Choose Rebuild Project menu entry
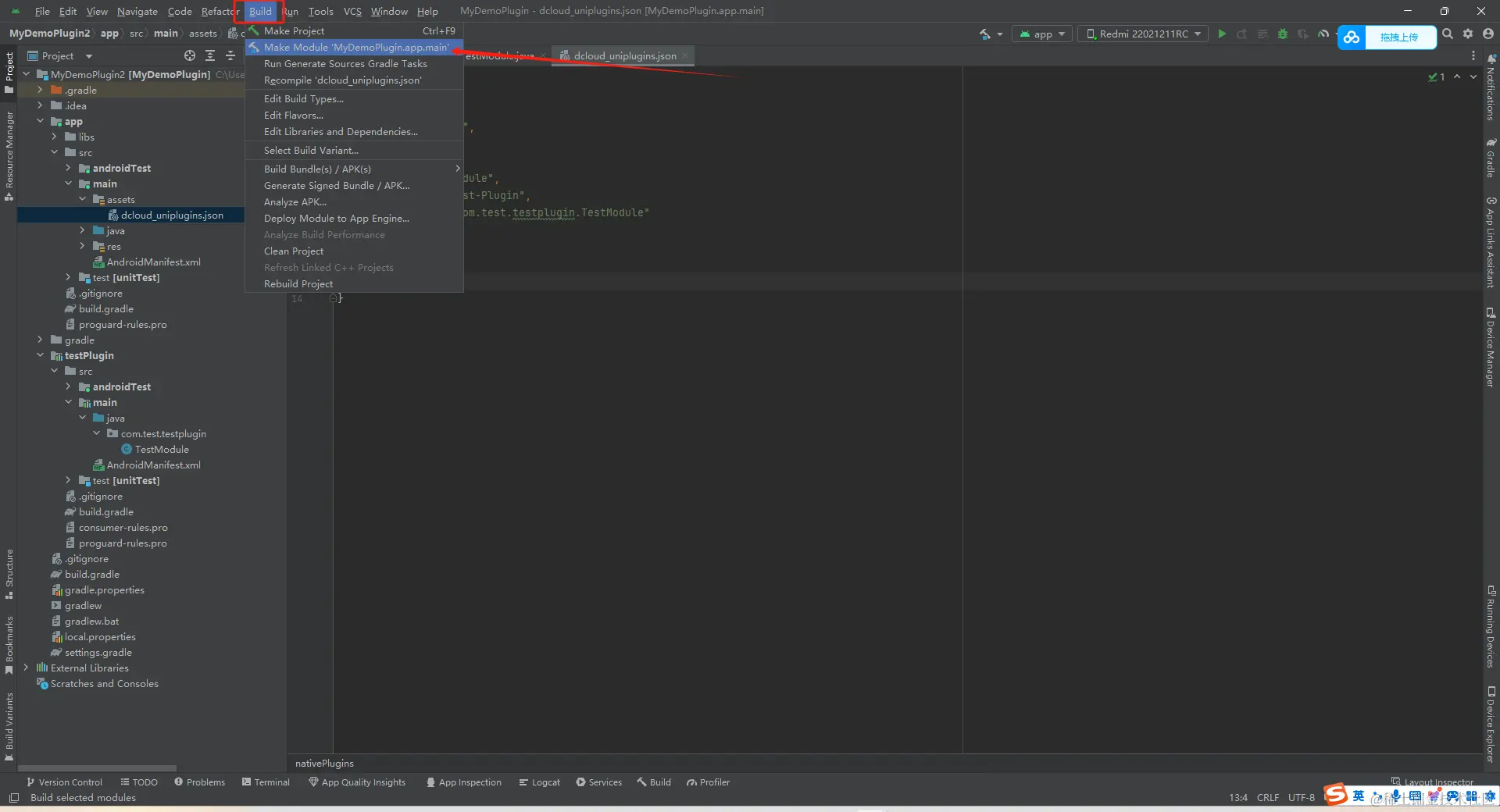Screen dimensions: 1500x812 355,283
